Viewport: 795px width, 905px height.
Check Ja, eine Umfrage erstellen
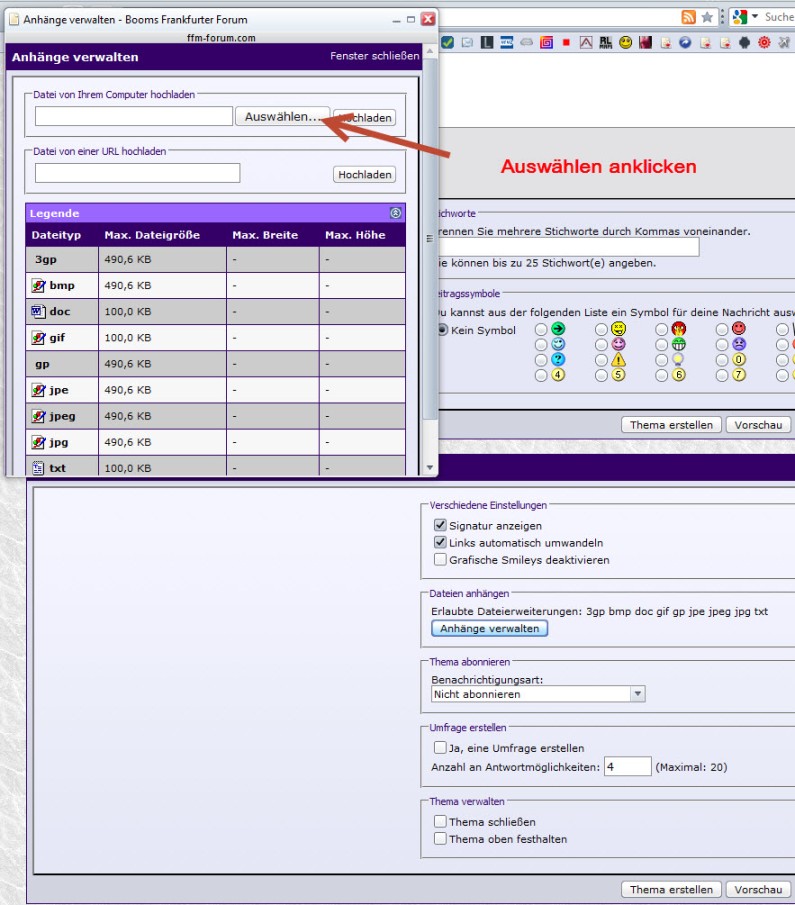point(440,747)
